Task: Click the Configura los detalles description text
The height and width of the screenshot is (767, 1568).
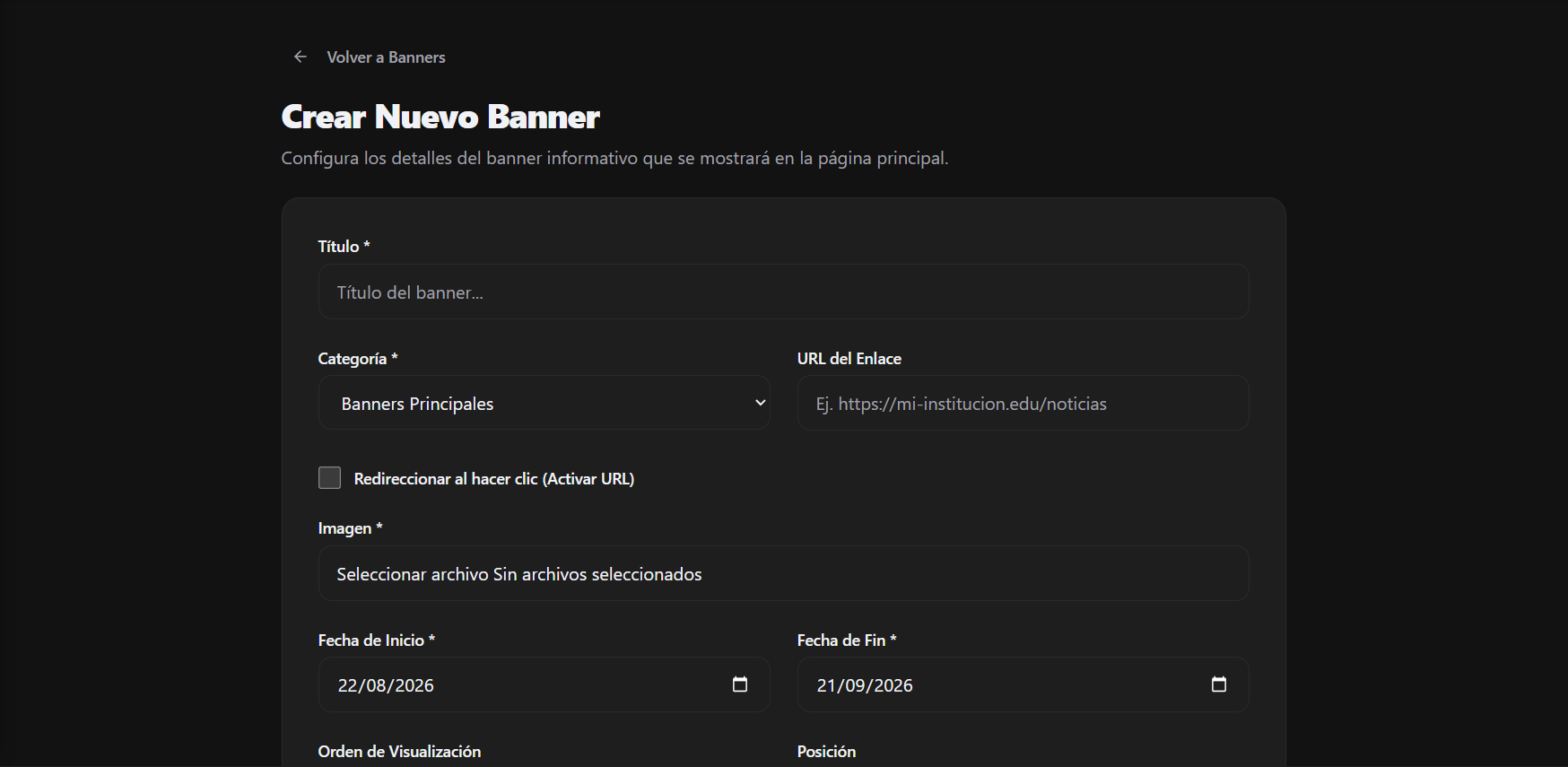Action: [614, 159]
